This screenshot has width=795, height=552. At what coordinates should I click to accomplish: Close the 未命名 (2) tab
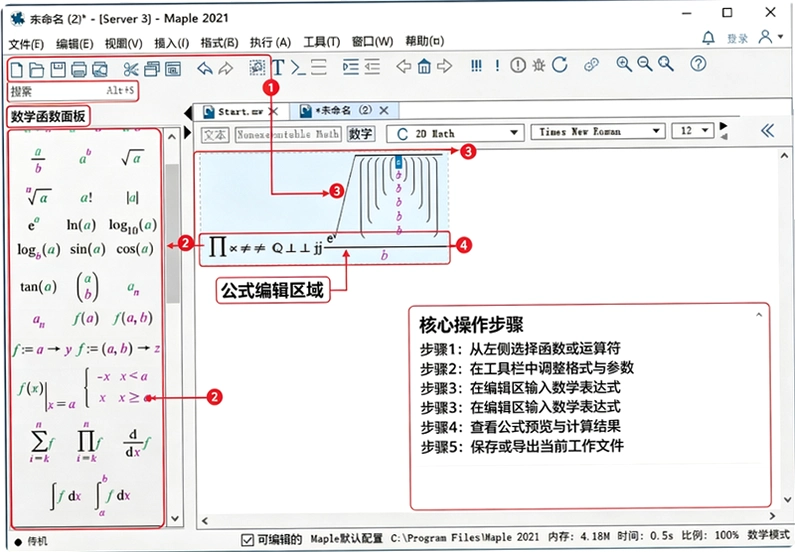pyautogui.click(x=384, y=110)
